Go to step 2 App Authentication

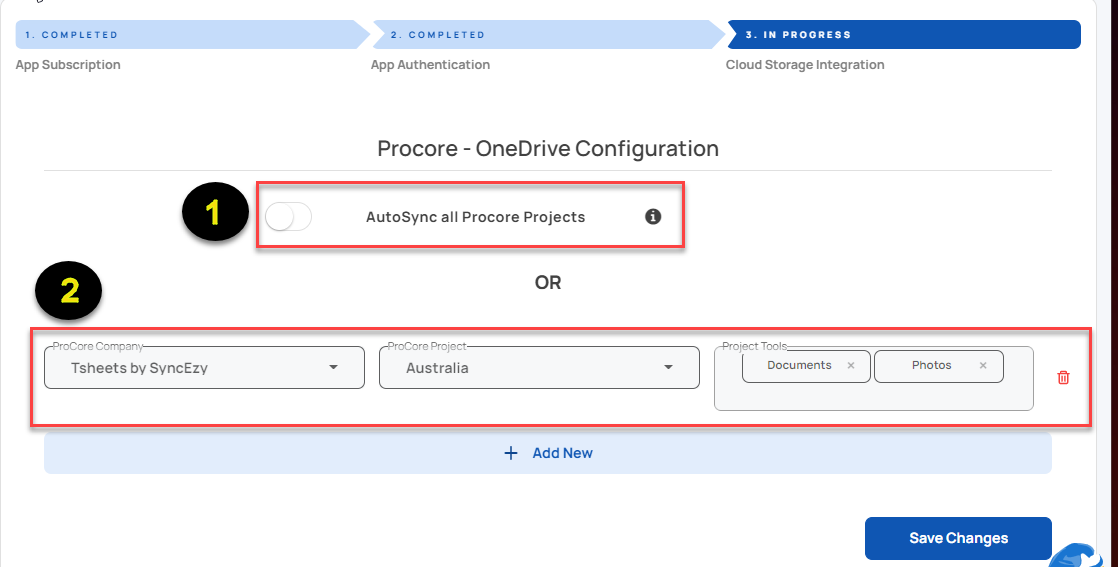(x=548, y=34)
